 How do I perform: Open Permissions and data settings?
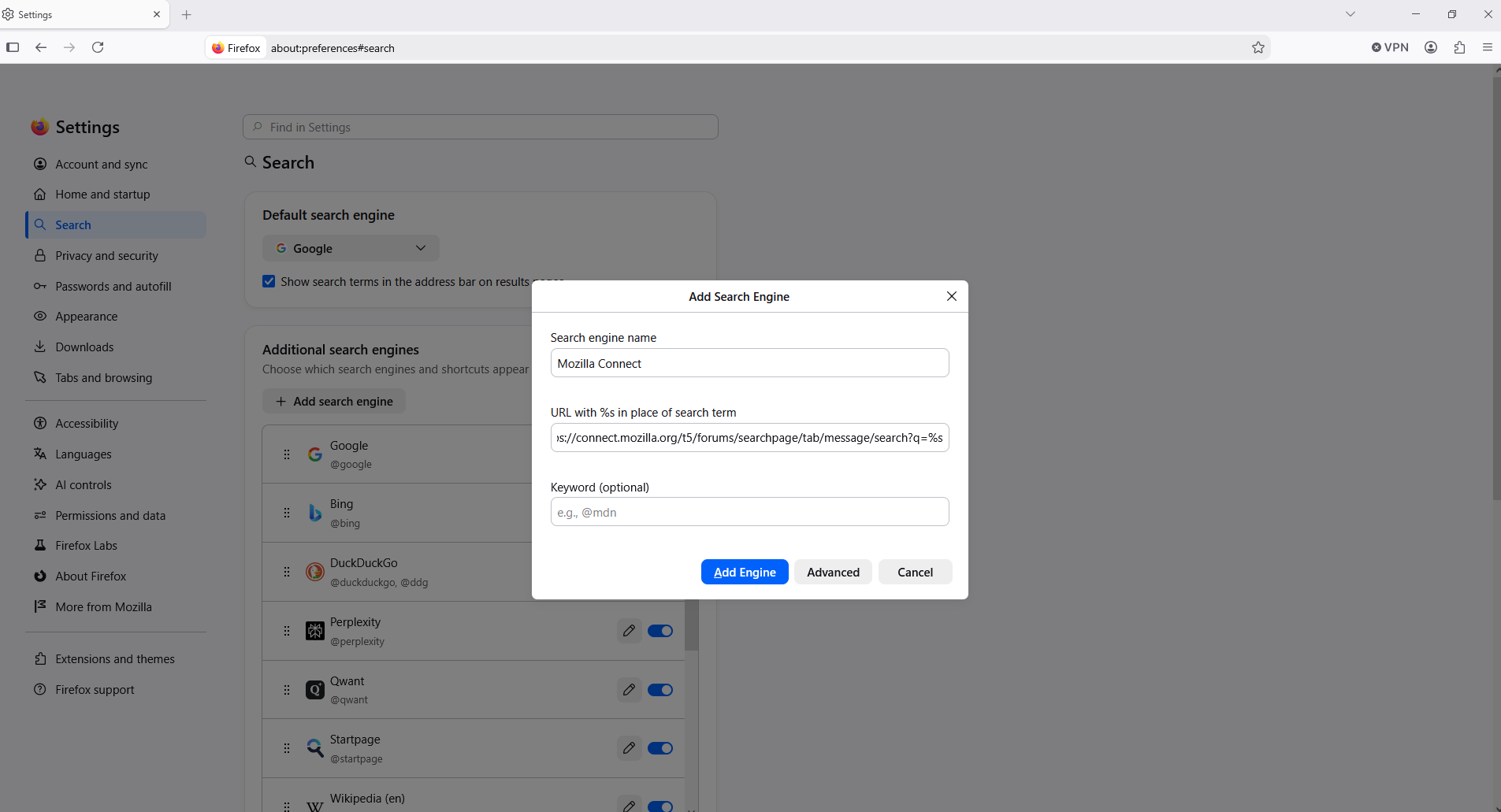point(117,515)
